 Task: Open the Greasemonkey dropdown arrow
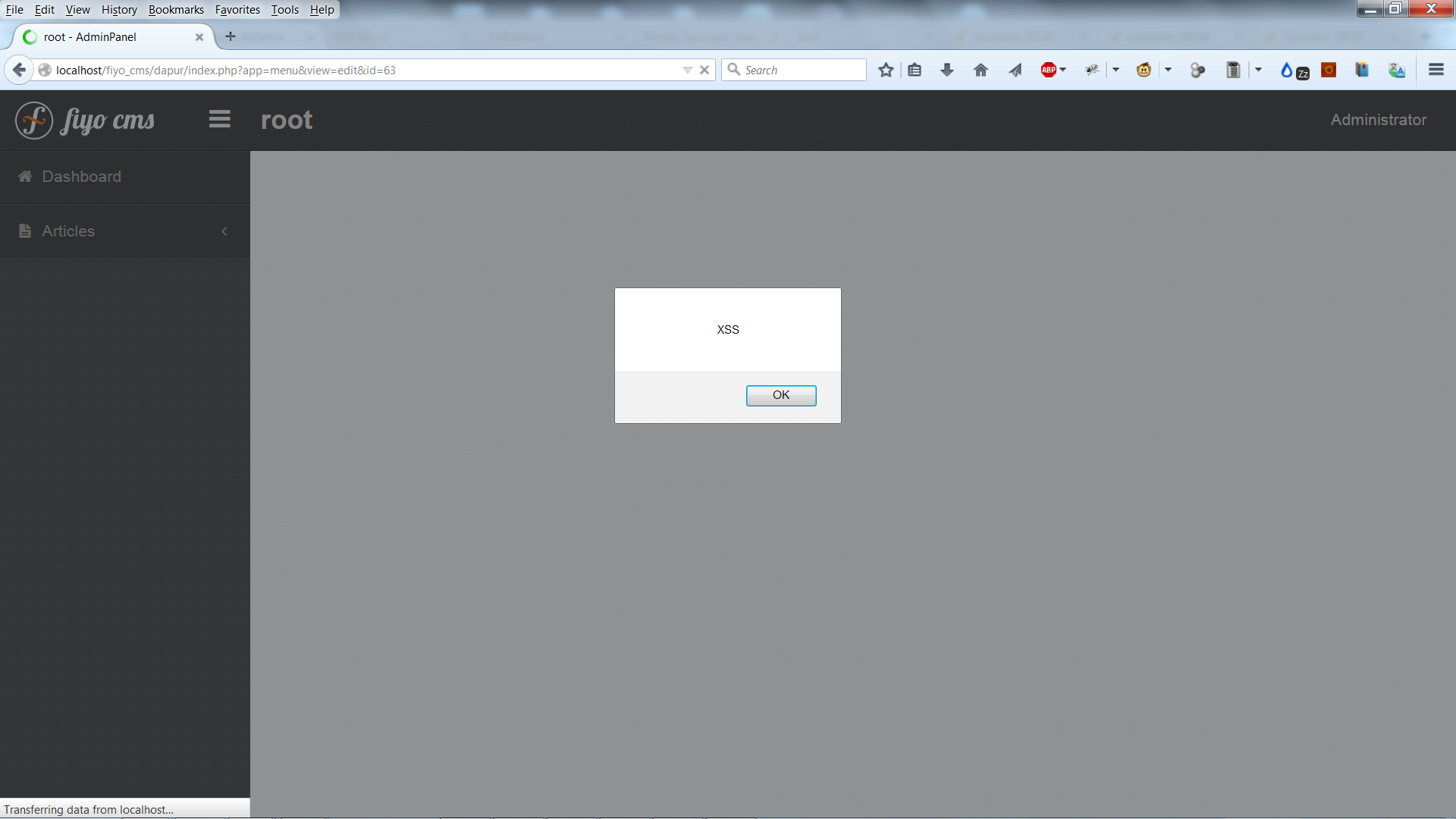tap(1168, 70)
